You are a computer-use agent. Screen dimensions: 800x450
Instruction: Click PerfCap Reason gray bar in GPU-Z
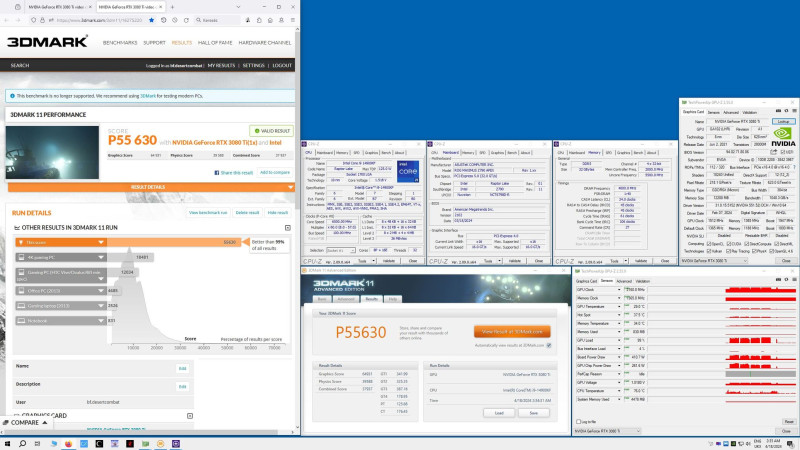(760, 374)
